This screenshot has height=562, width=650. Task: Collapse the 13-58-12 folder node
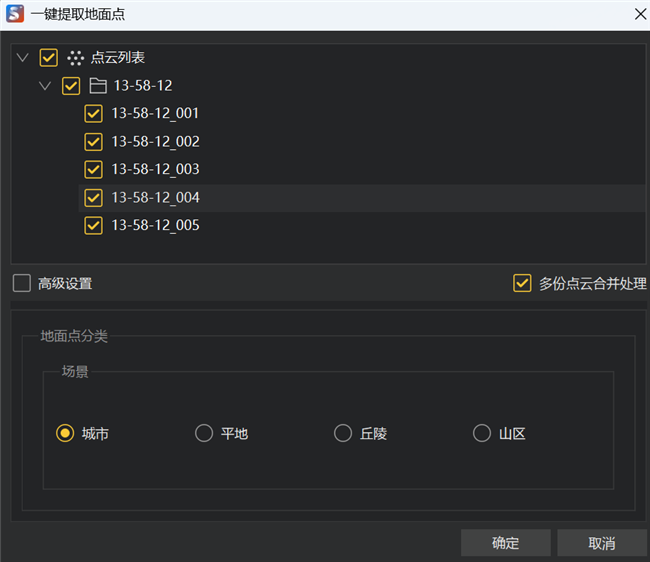[x=45, y=86]
